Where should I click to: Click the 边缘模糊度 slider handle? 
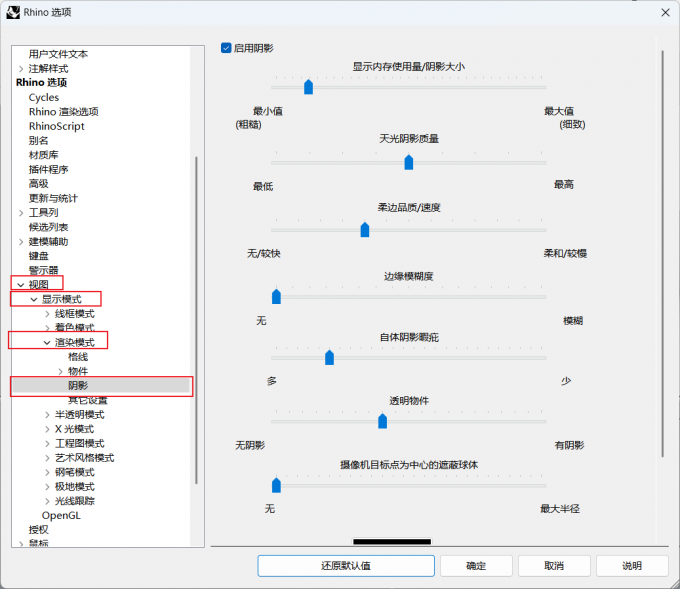tap(276, 297)
